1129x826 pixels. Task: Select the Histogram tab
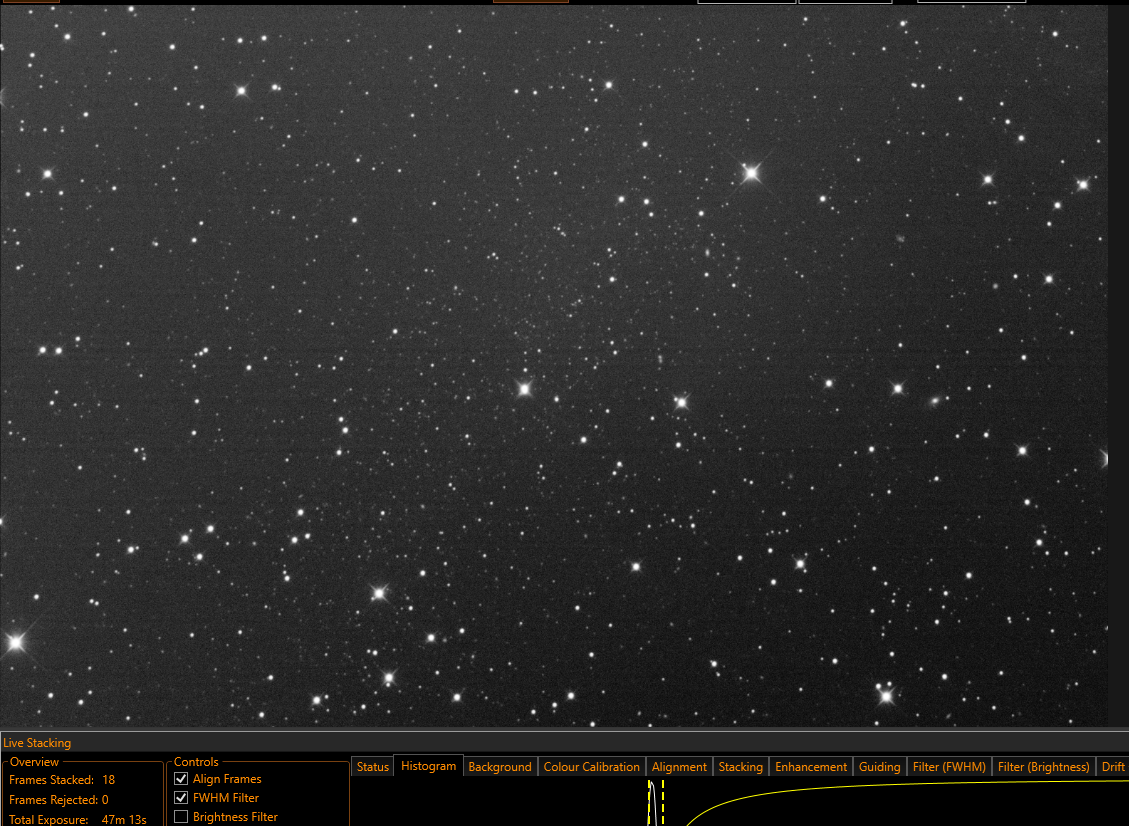coord(428,766)
